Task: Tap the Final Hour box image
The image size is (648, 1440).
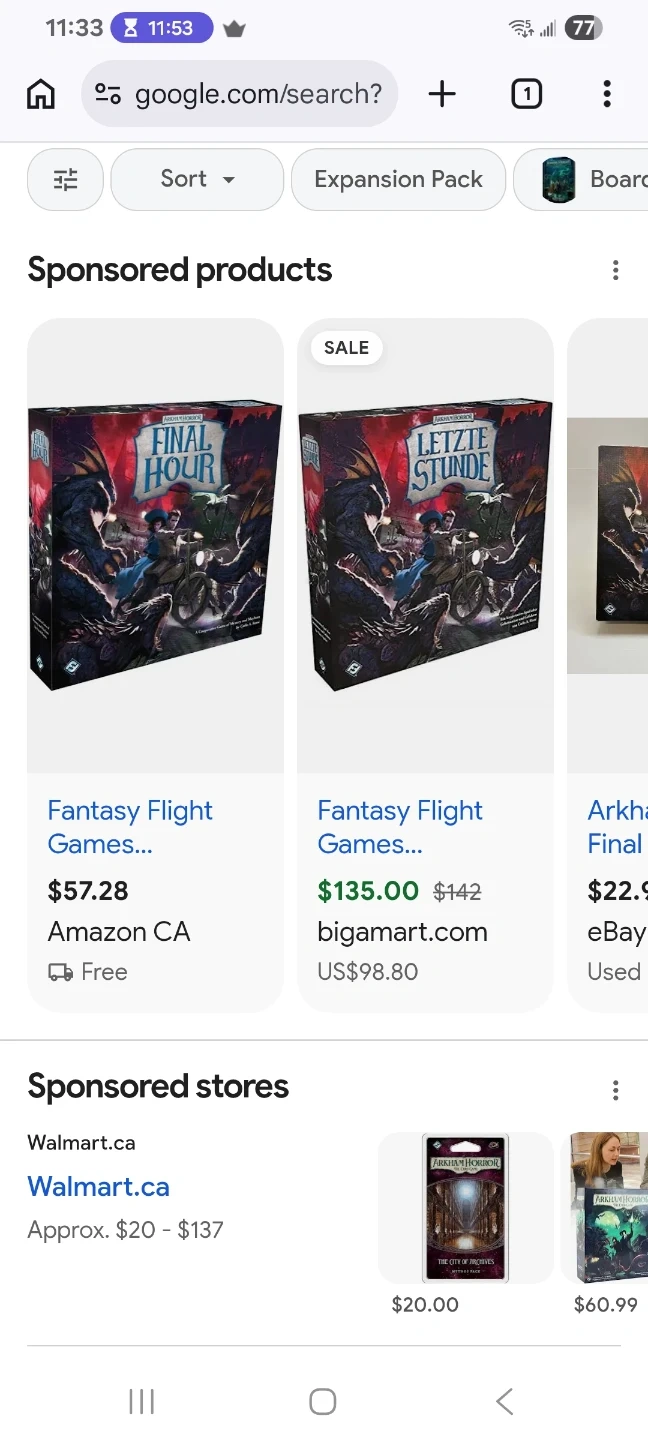Action: point(155,545)
